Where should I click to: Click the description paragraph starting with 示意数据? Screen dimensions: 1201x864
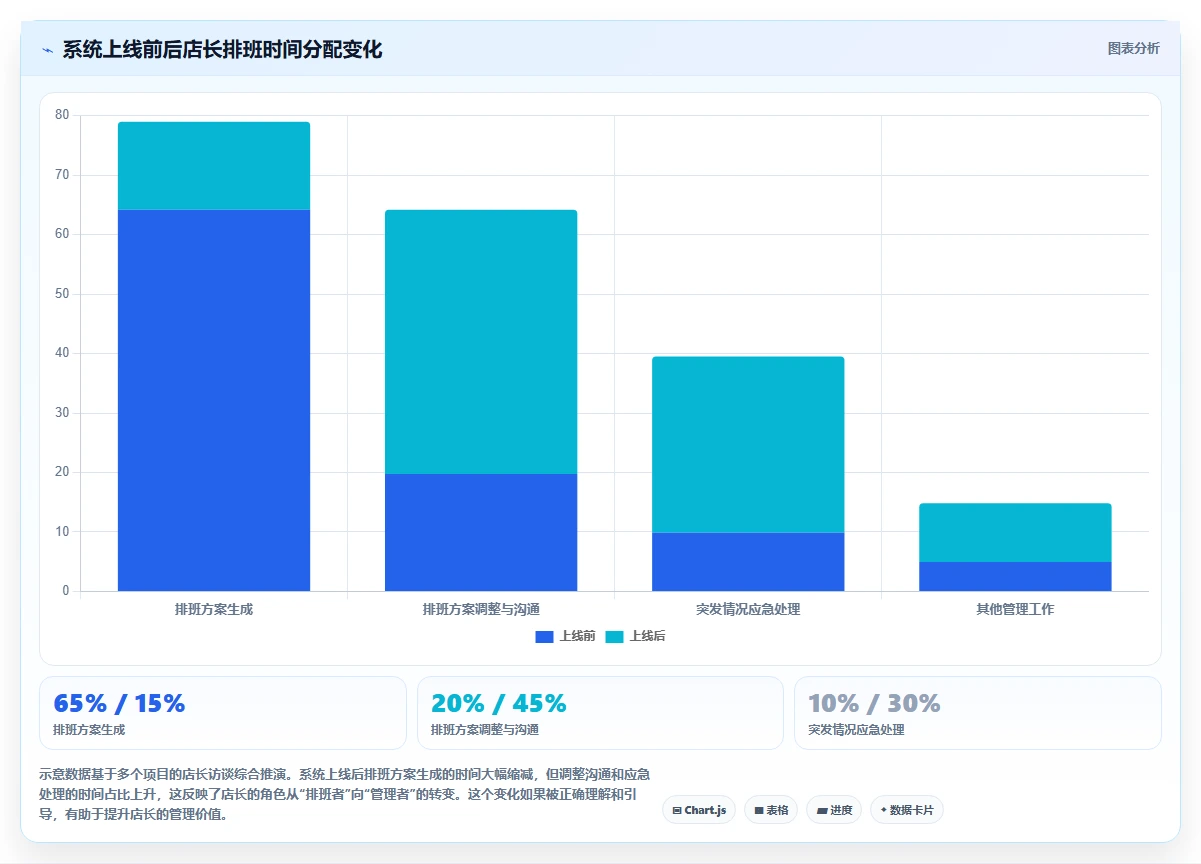pos(346,794)
